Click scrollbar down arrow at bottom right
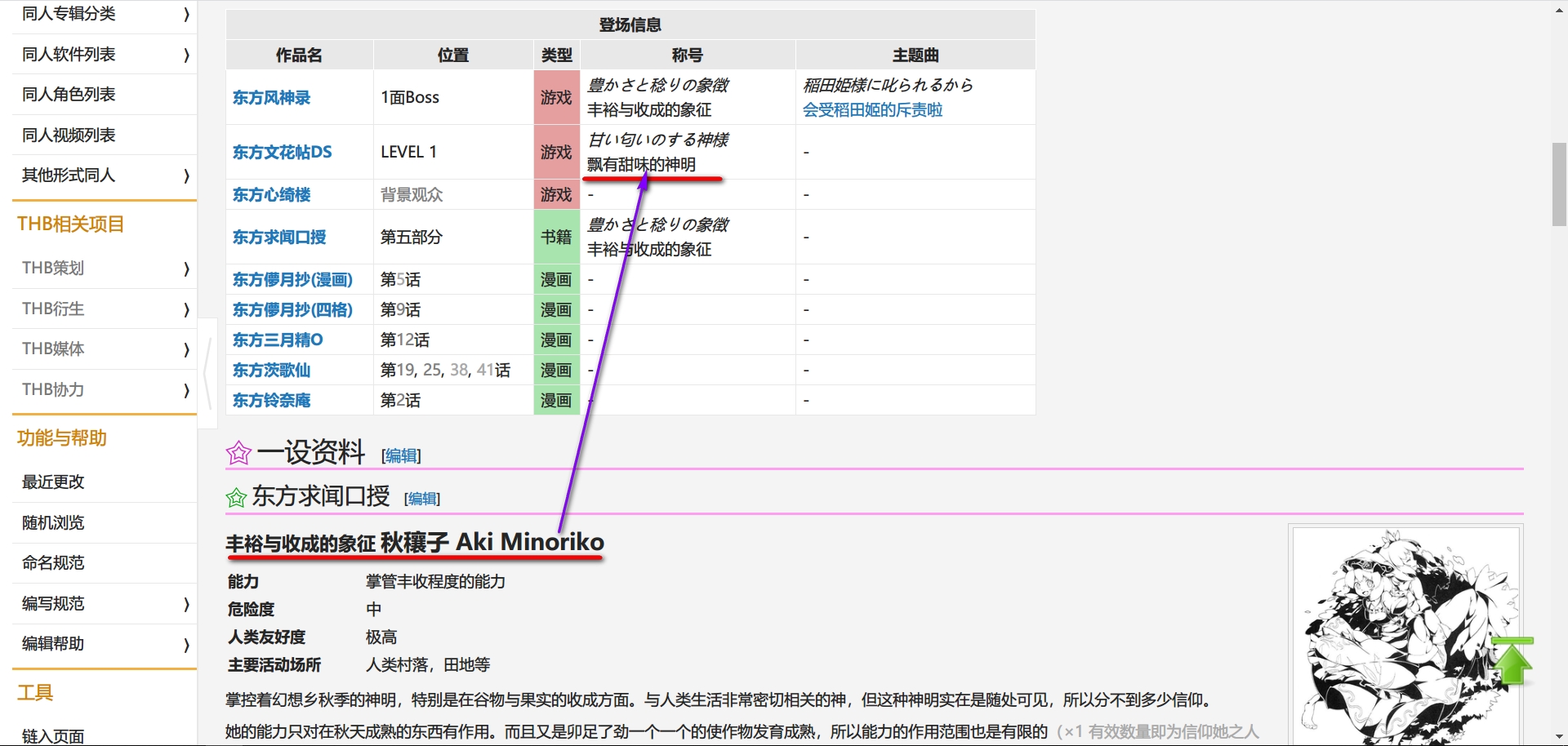Image resolution: width=1568 pixels, height=746 pixels. click(x=1559, y=737)
